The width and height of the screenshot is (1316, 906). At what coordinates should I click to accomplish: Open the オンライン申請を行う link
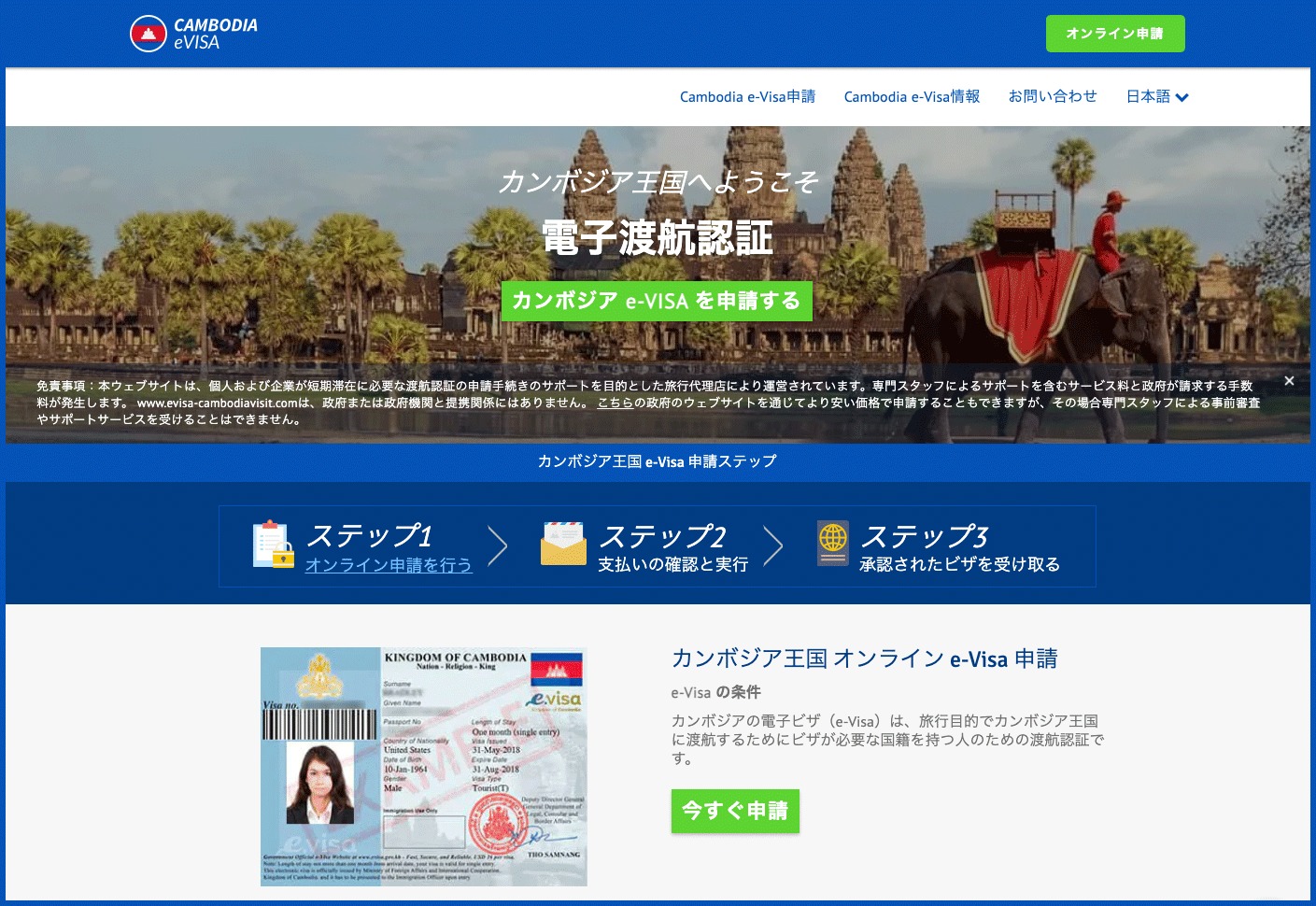tap(389, 565)
